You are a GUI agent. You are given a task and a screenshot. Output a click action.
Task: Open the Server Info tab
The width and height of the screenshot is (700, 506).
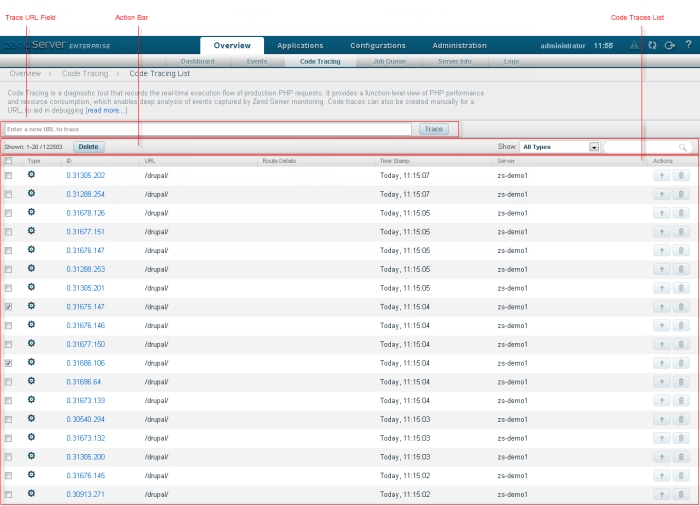click(455, 61)
